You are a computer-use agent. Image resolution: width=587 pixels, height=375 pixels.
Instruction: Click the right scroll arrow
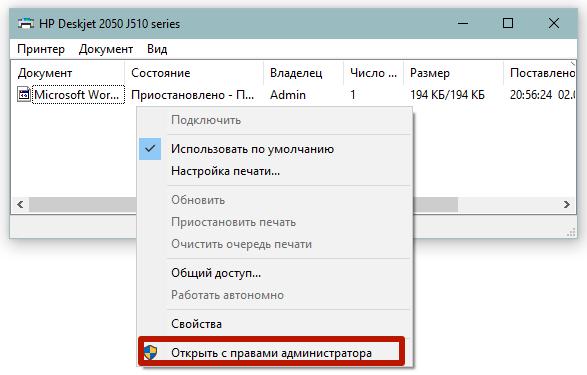tap(566, 204)
